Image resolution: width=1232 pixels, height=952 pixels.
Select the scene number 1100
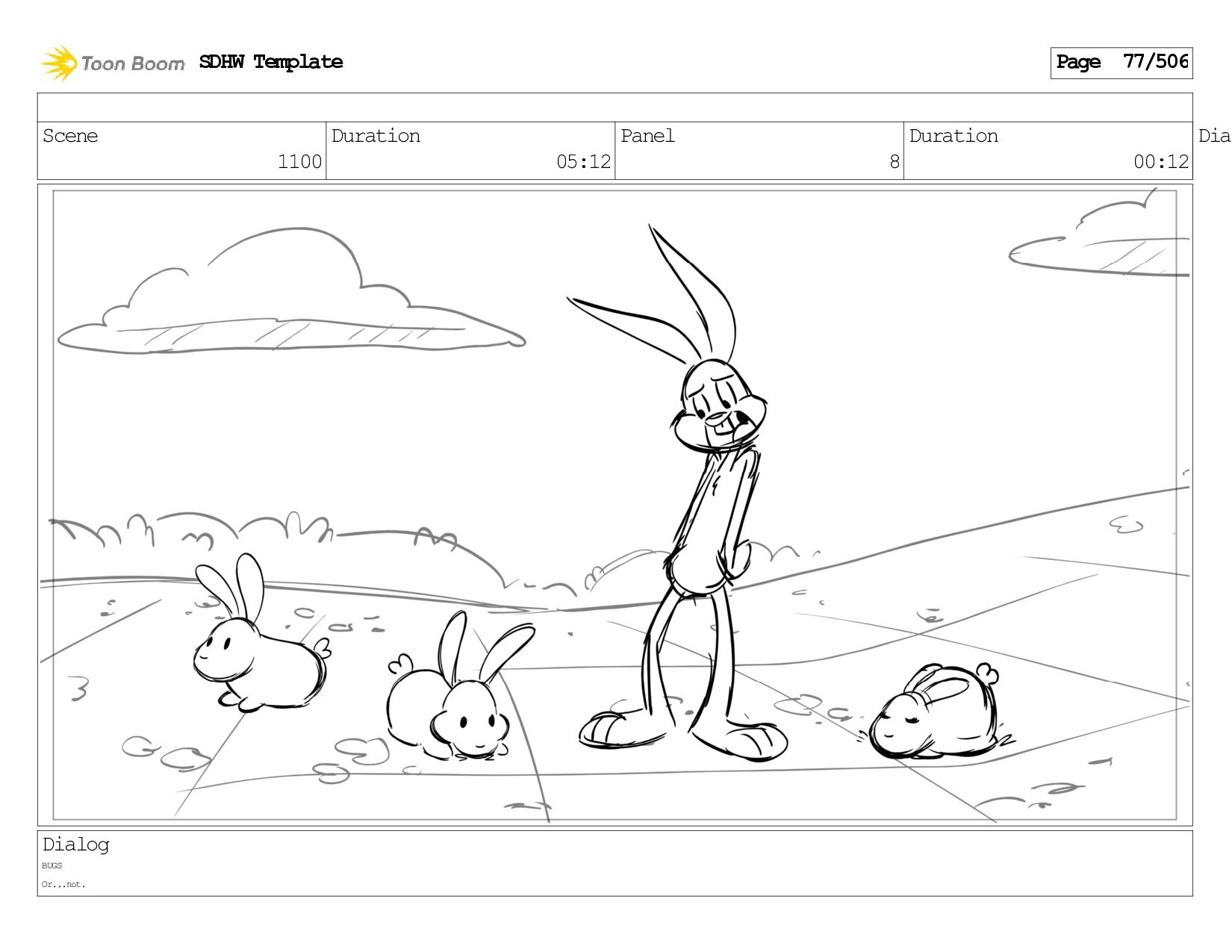(x=299, y=162)
